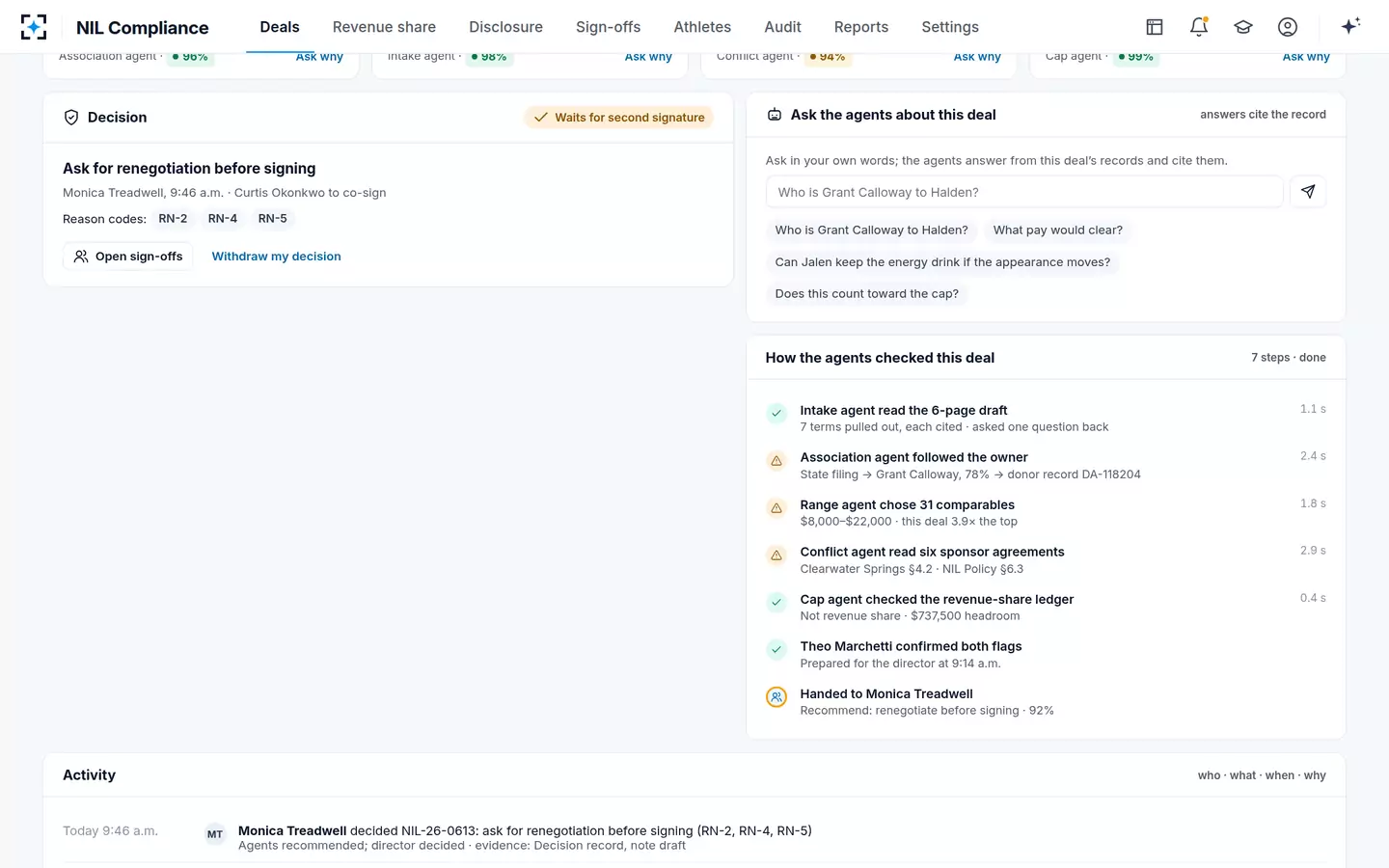Click warning icon for Conflict agent step
The width and height of the screenshot is (1389, 868).
(x=776, y=556)
